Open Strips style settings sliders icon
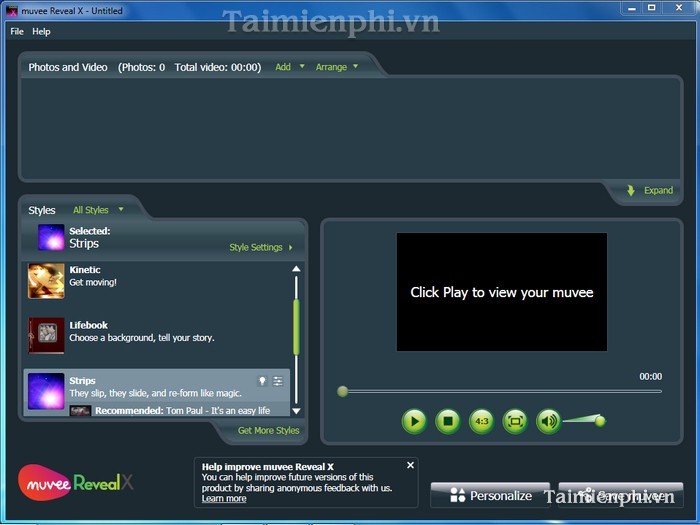Image resolution: width=700 pixels, height=525 pixels. coord(278,381)
